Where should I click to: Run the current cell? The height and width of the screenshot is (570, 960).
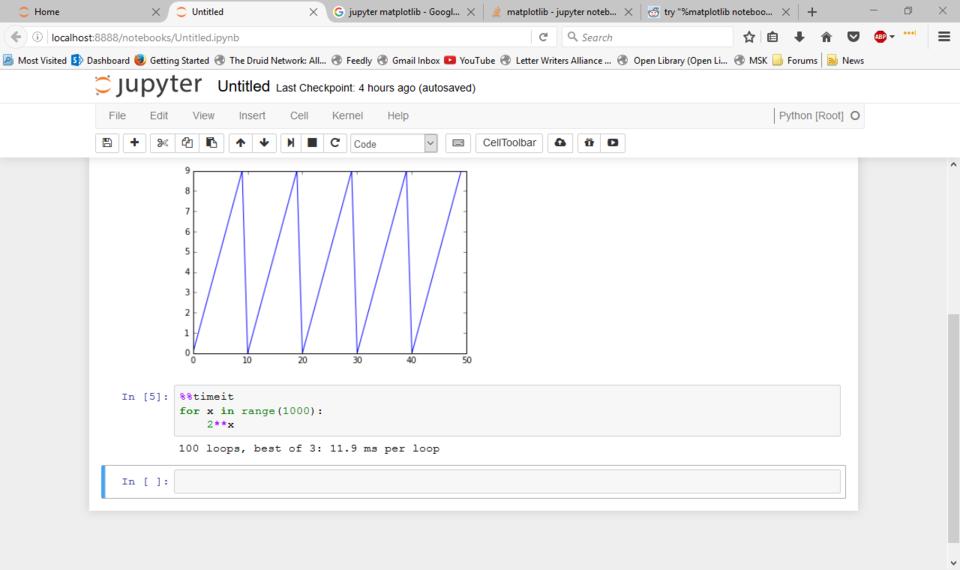[x=291, y=143]
